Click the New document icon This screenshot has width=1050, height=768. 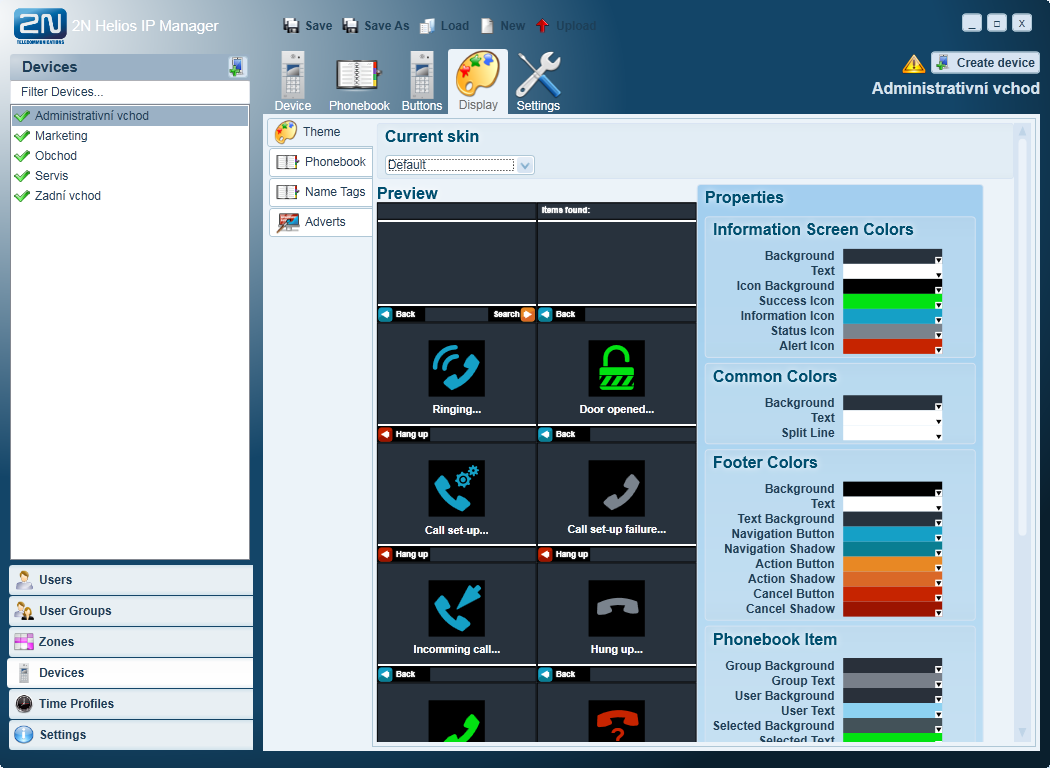(488, 25)
